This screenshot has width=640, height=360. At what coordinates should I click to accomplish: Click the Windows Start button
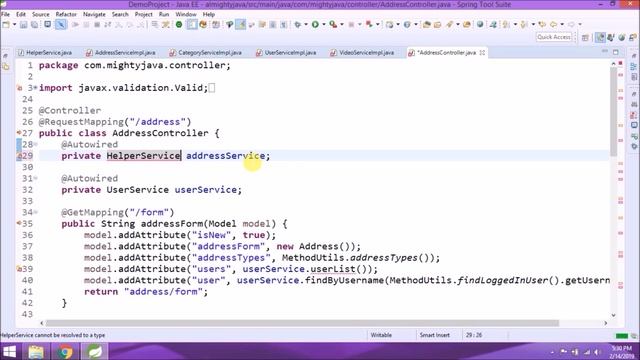pos(9,351)
